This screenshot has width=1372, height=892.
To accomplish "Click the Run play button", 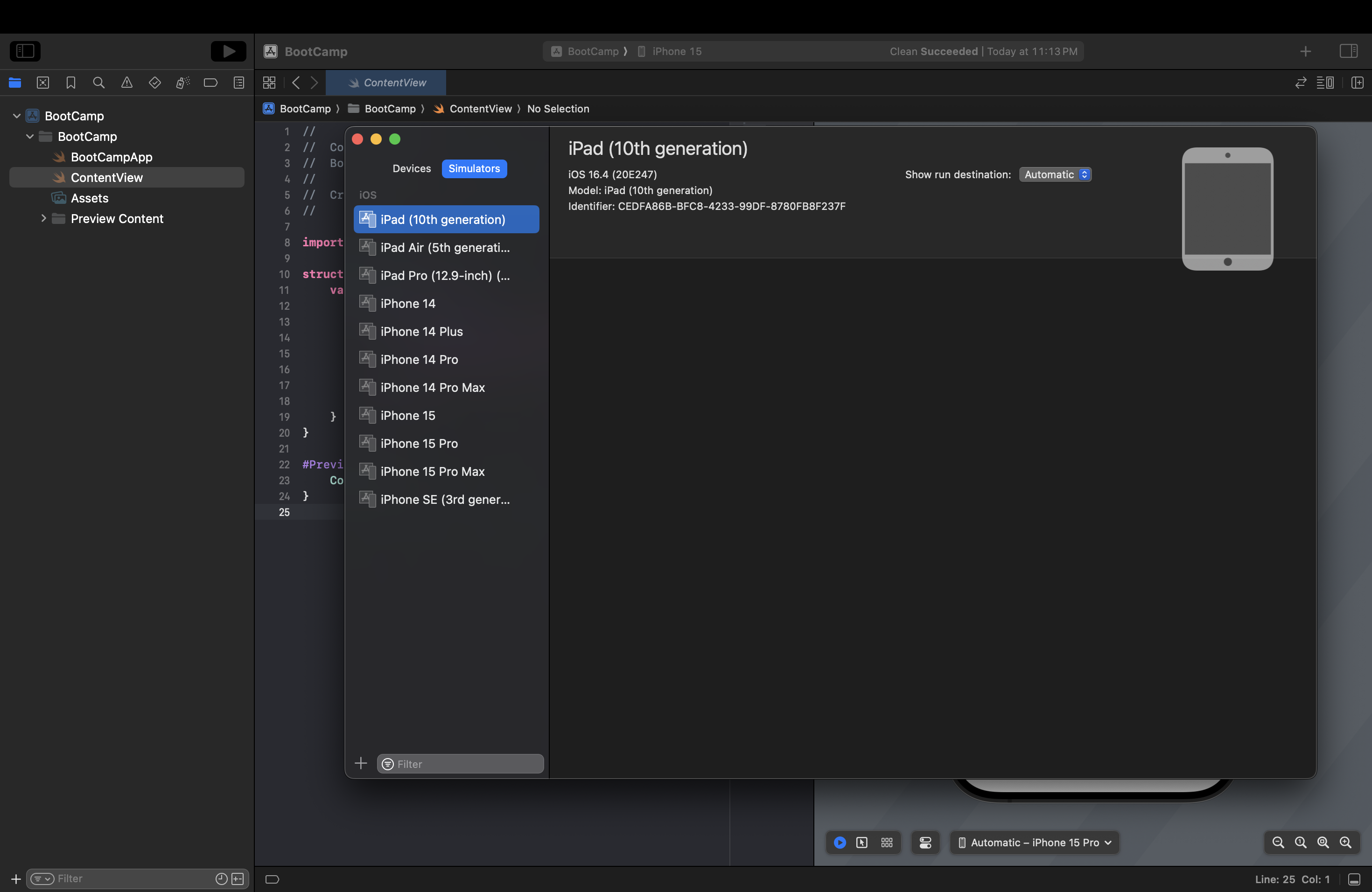I will pyautogui.click(x=228, y=51).
